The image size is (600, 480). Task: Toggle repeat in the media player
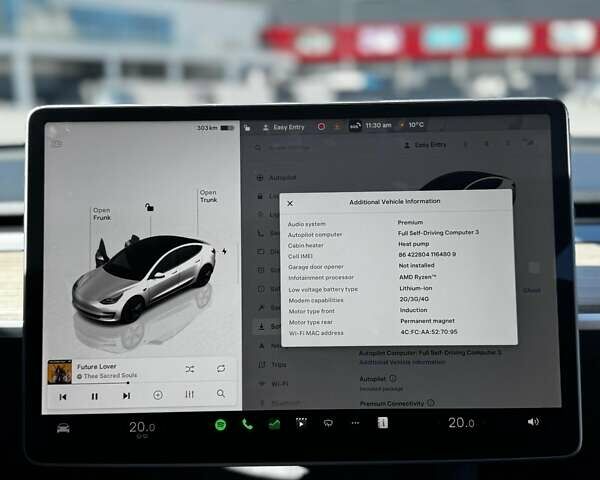221,368
